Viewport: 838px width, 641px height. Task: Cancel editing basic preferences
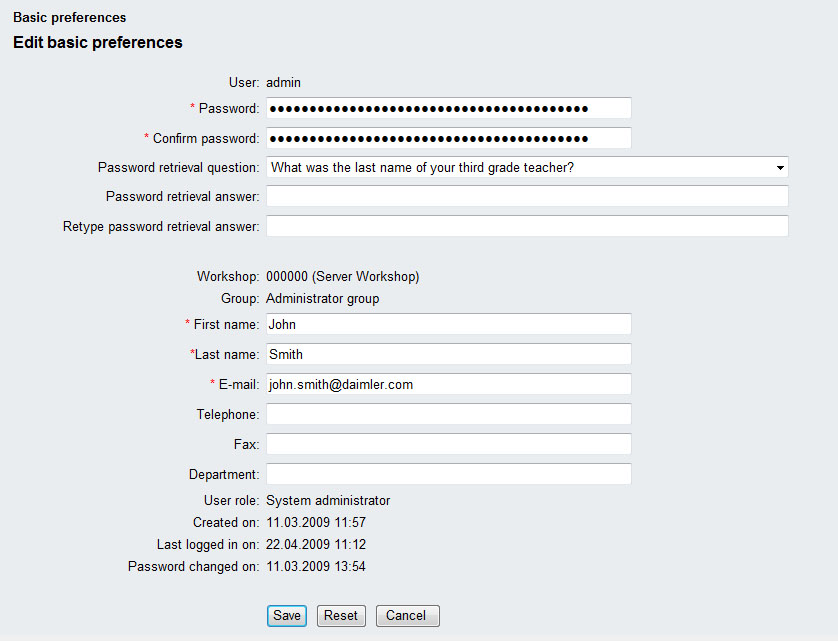407,616
